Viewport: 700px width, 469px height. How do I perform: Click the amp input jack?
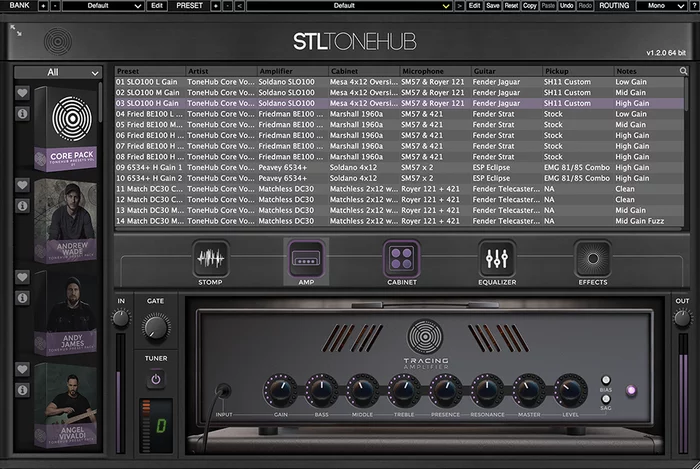pos(223,391)
